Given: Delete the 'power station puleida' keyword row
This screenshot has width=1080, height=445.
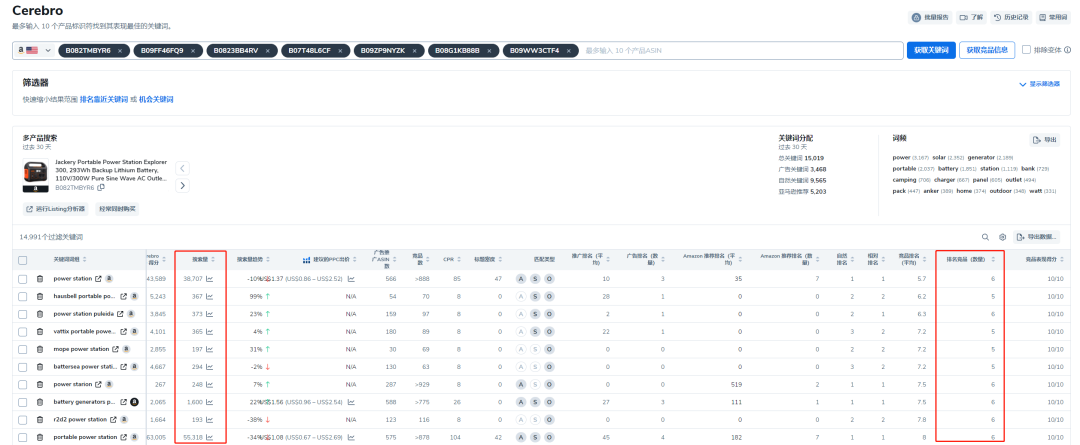Looking at the screenshot, I should pos(40,314).
